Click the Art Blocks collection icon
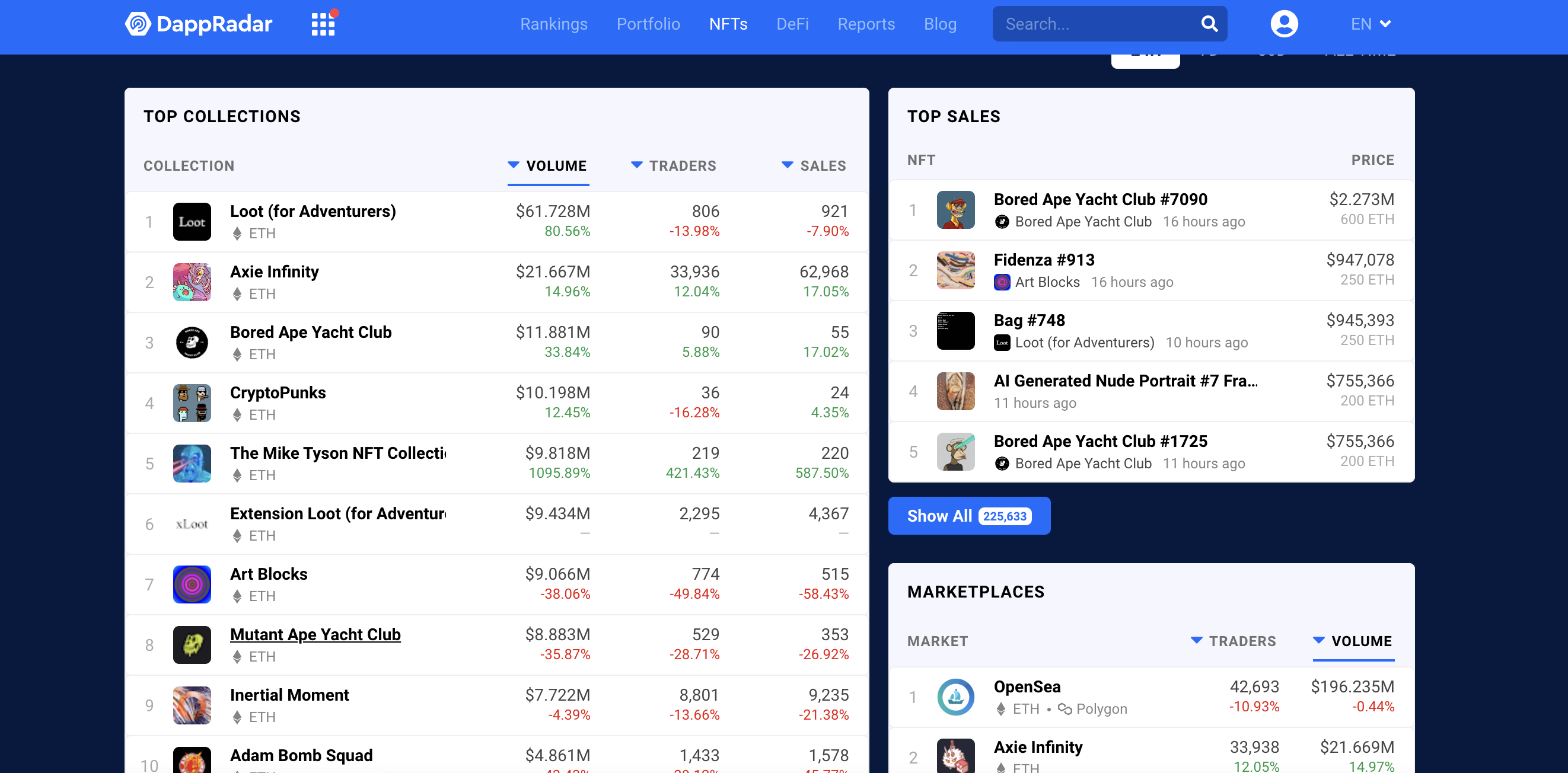The height and width of the screenshot is (773, 1568). click(192, 584)
